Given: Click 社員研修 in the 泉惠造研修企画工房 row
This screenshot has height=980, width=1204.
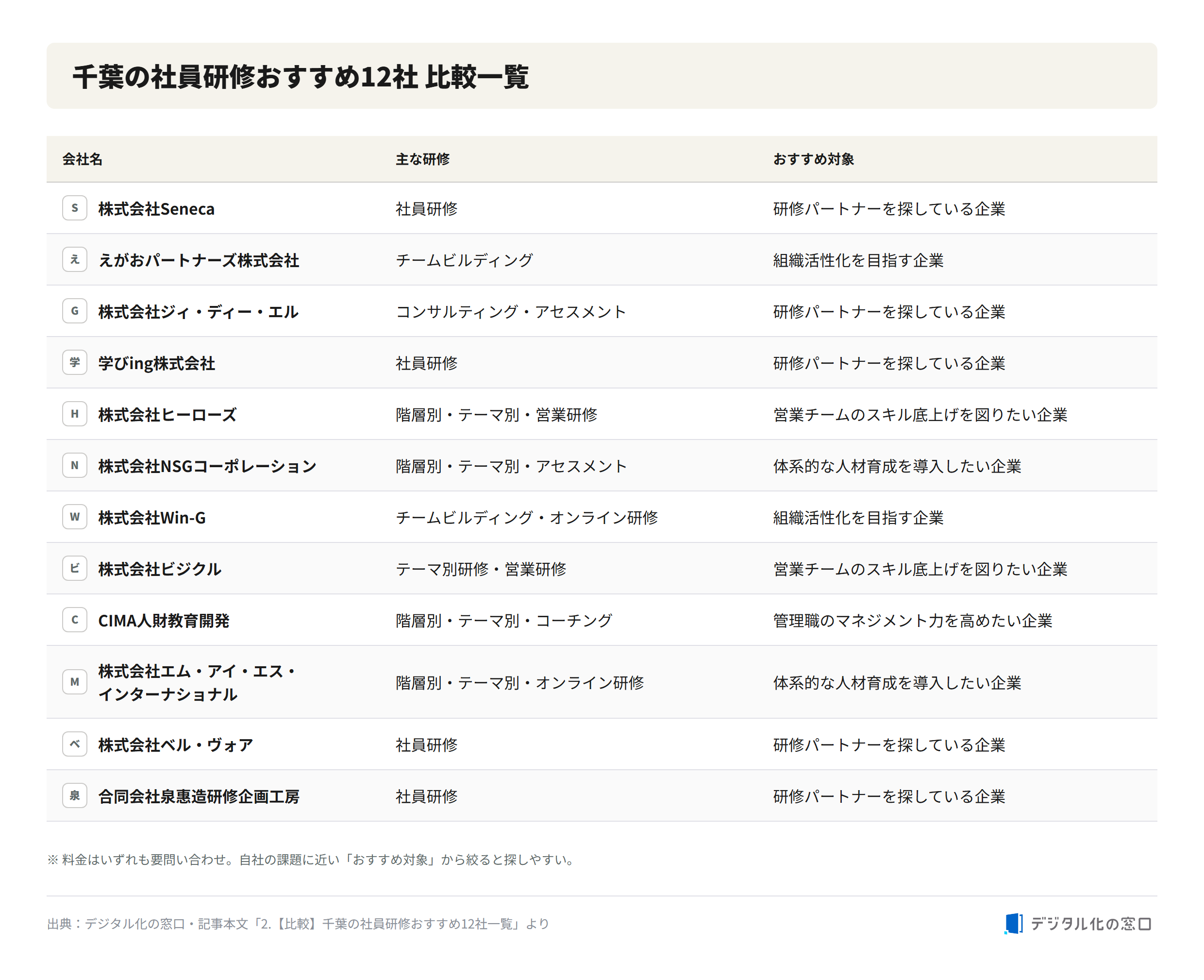Looking at the screenshot, I should 427,796.
